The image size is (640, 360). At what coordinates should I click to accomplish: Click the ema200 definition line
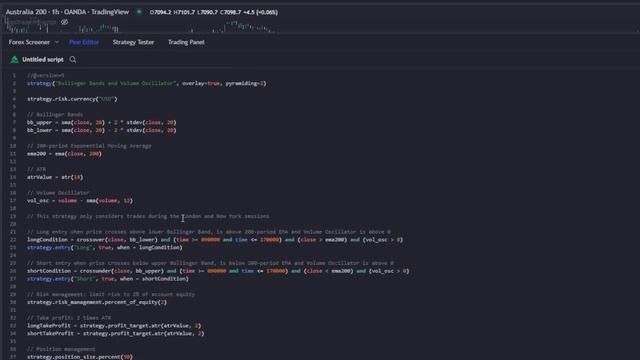[64, 154]
